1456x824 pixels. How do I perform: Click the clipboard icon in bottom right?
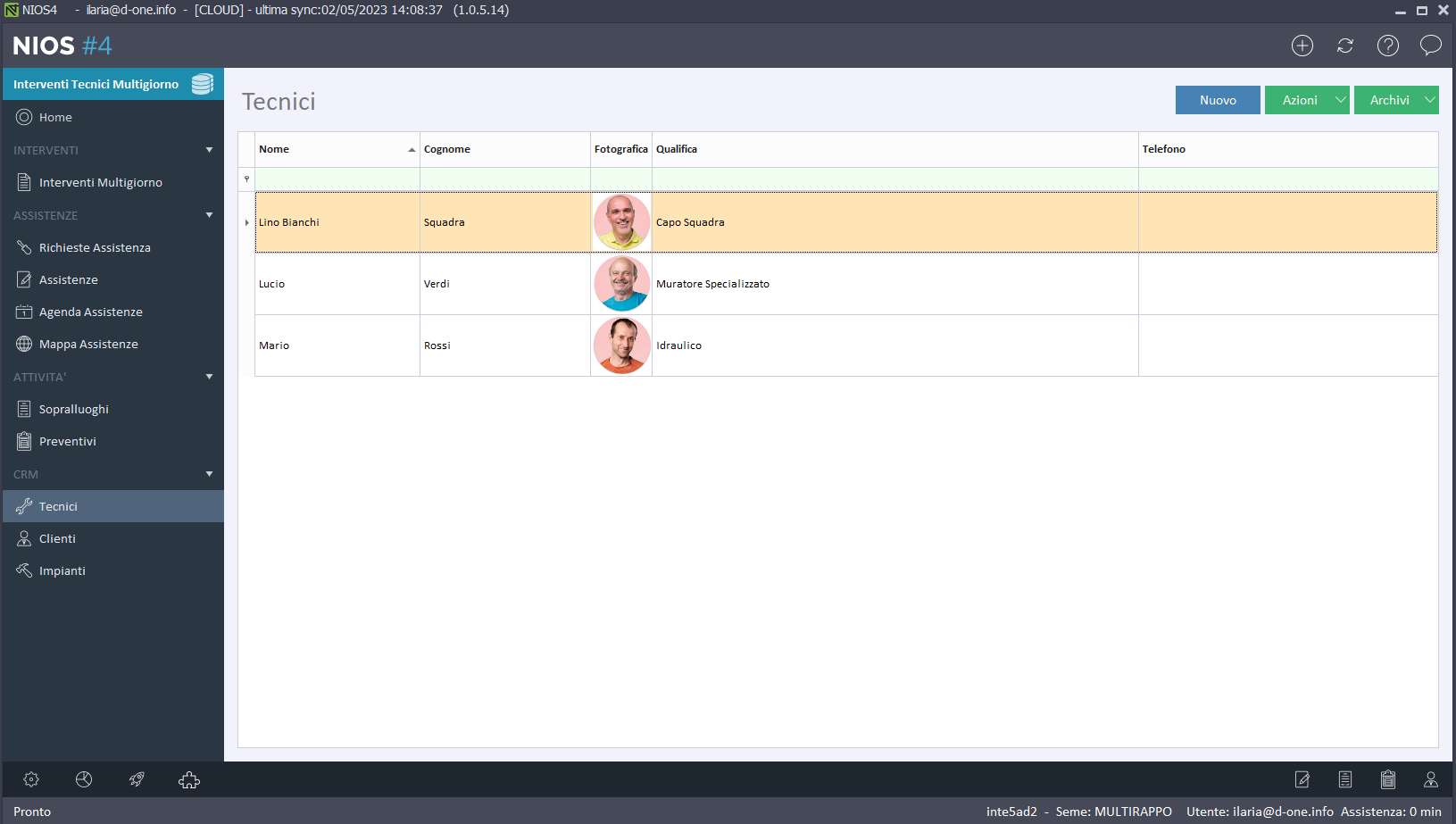pyautogui.click(x=1388, y=779)
